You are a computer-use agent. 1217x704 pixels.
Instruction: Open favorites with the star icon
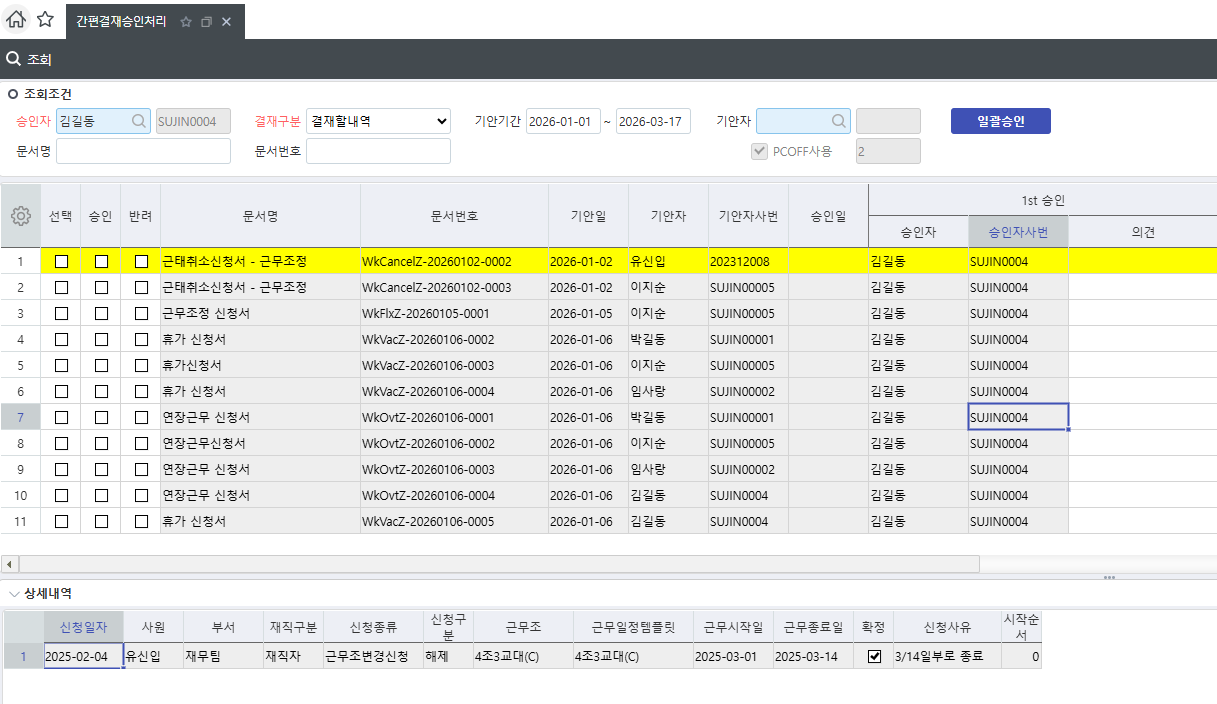[45, 20]
